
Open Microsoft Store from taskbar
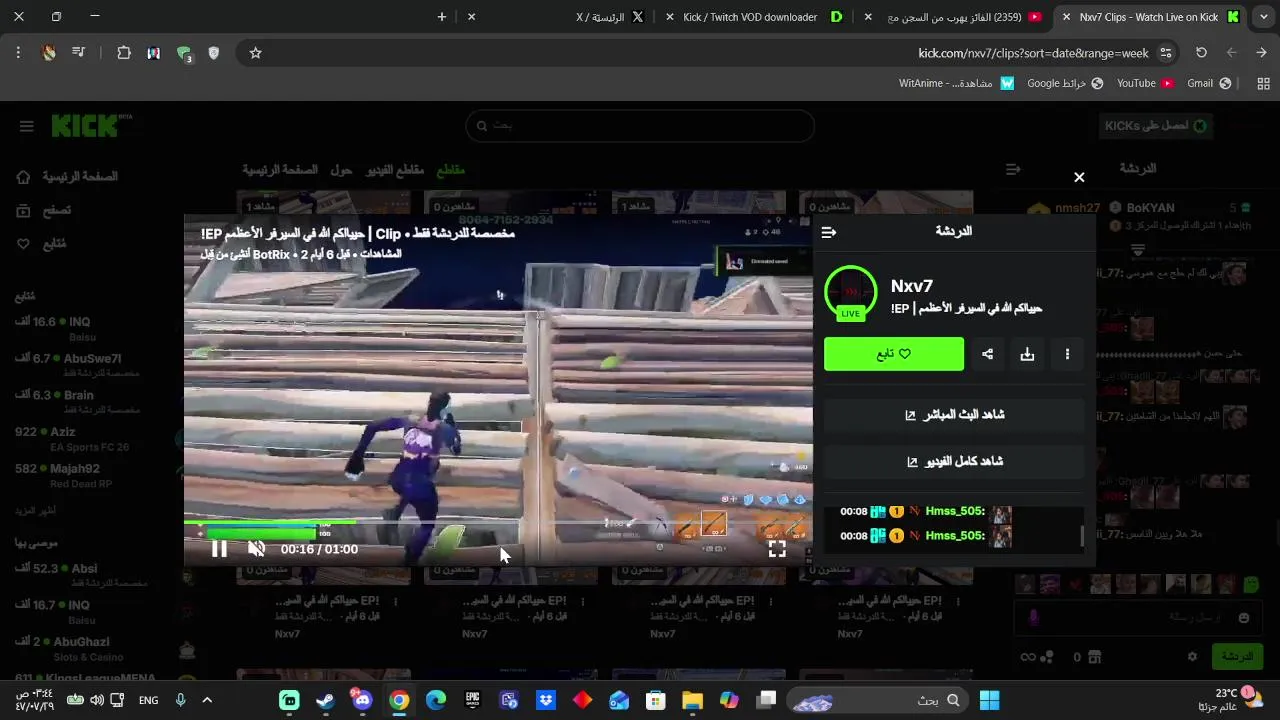click(655, 700)
